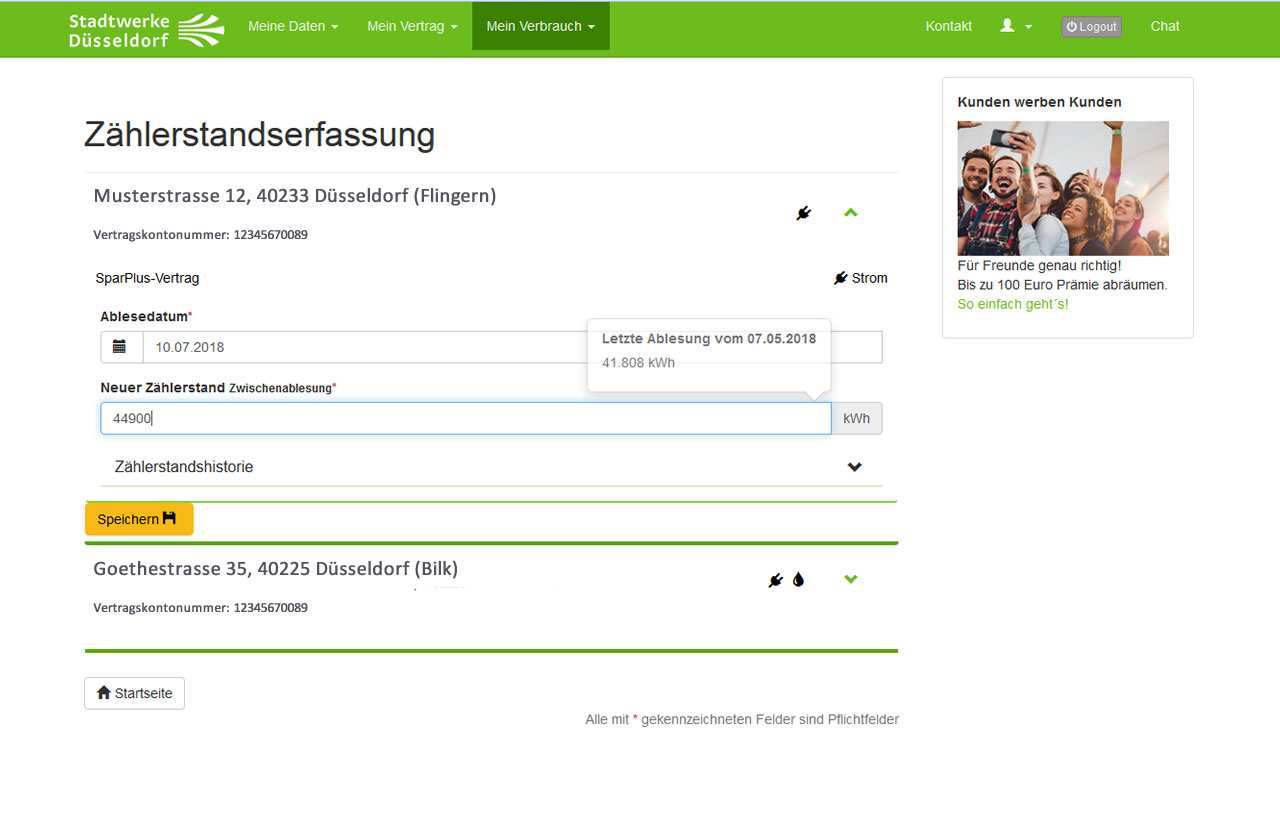Click the Logout button
The height and width of the screenshot is (815, 1280).
tap(1091, 27)
